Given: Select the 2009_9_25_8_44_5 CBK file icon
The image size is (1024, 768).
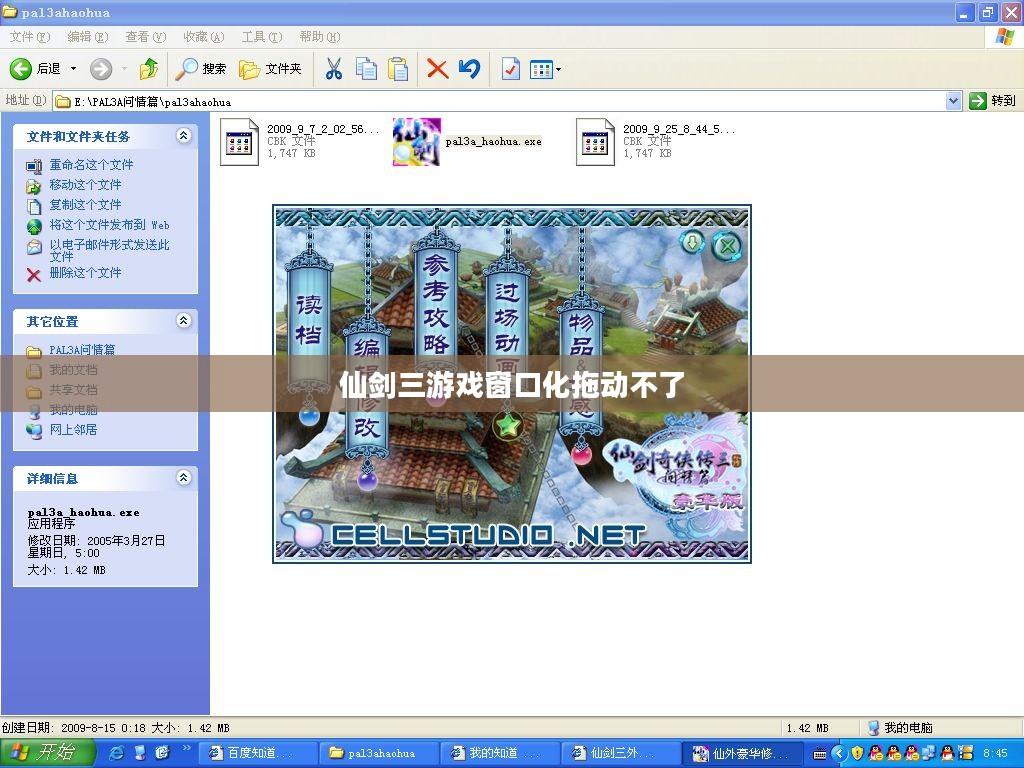Looking at the screenshot, I should click(x=595, y=142).
